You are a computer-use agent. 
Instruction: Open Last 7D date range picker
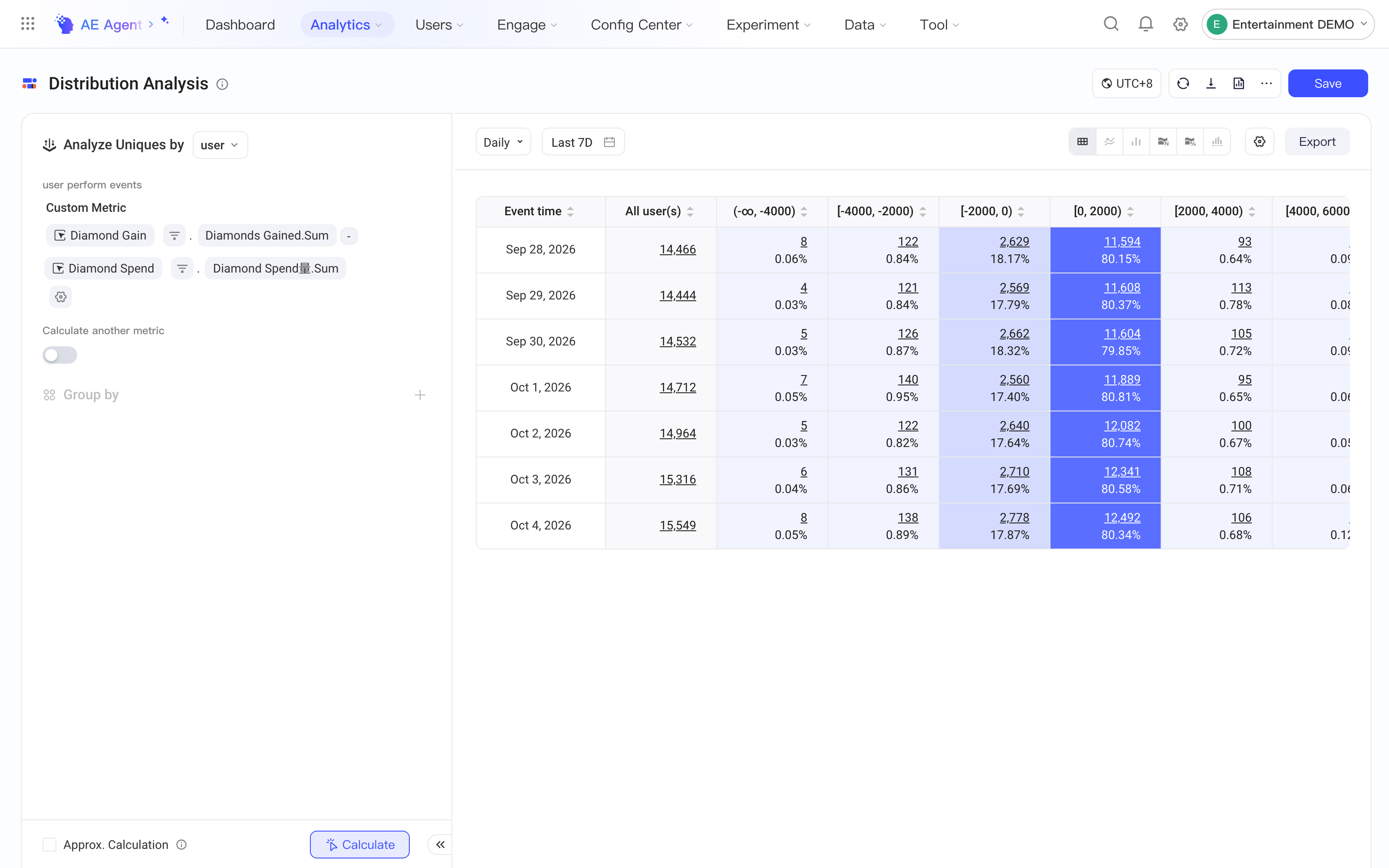tap(583, 142)
